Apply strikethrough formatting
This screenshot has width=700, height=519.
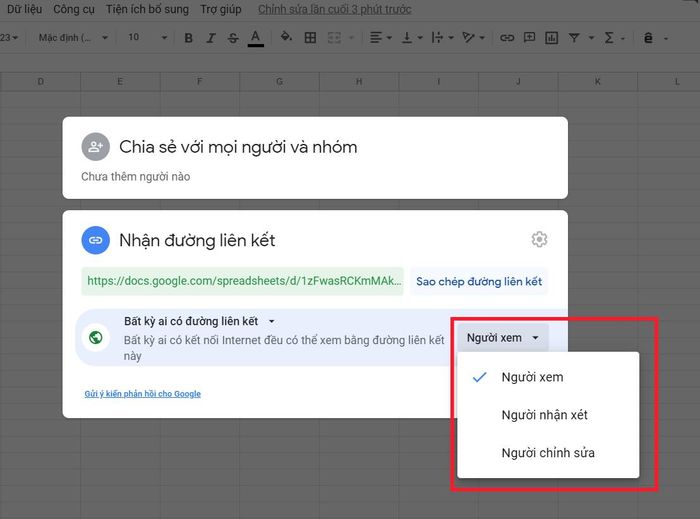pos(233,38)
